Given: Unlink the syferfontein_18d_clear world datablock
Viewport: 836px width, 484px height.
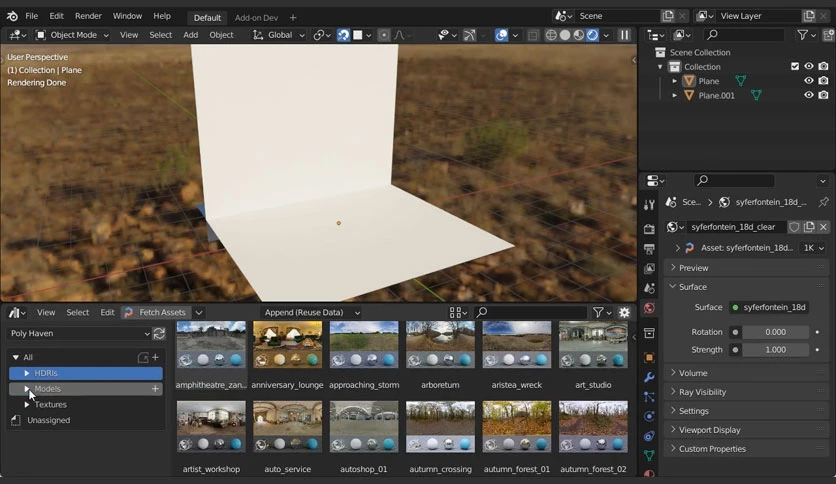Looking at the screenshot, I should click(823, 227).
